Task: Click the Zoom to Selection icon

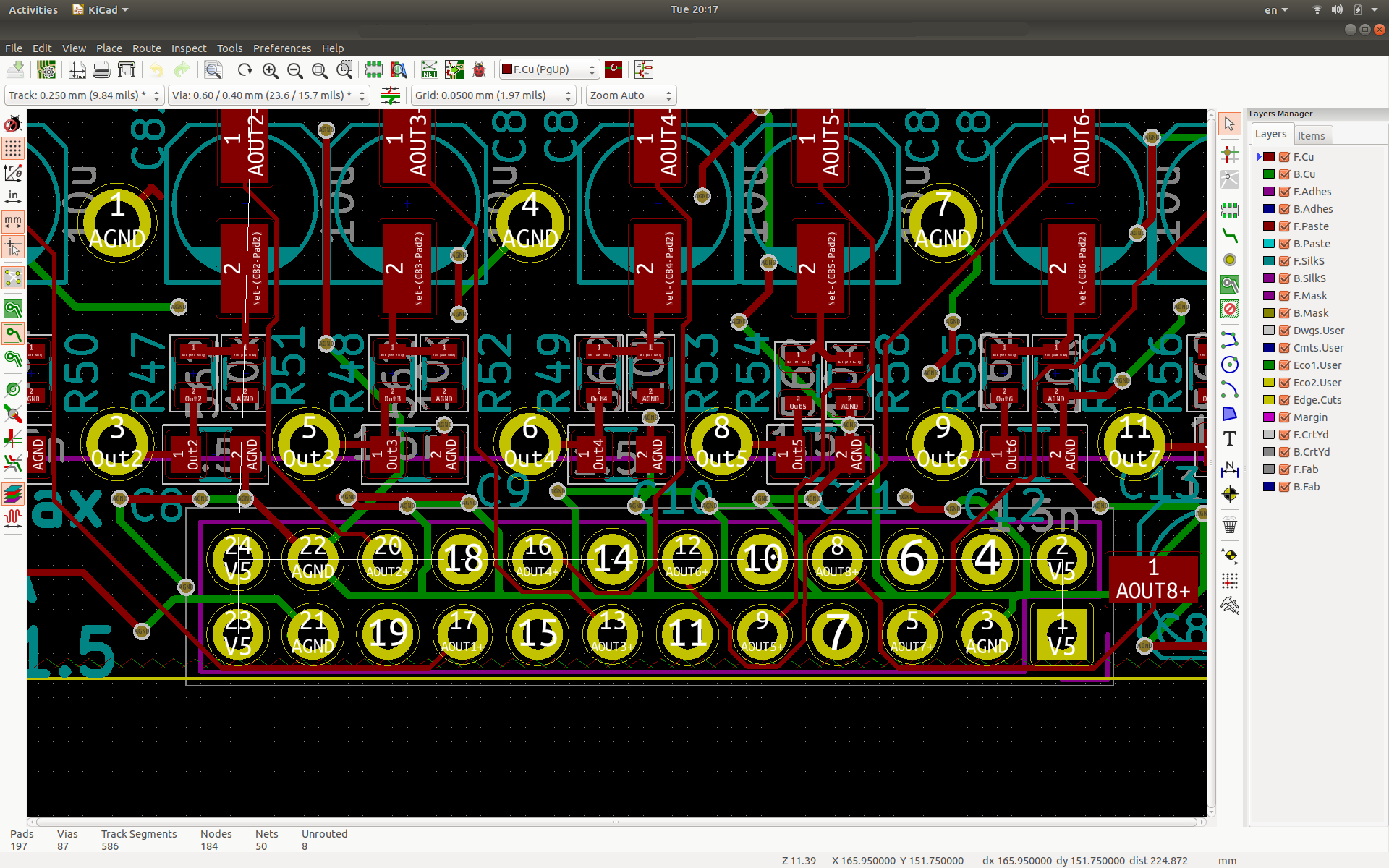Action: [x=344, y=69]
